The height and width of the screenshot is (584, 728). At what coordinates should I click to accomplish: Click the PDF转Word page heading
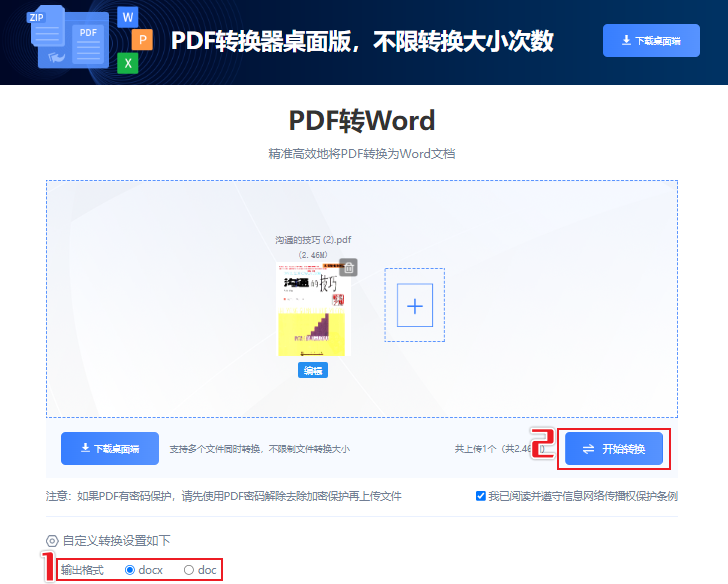[362, 120]
